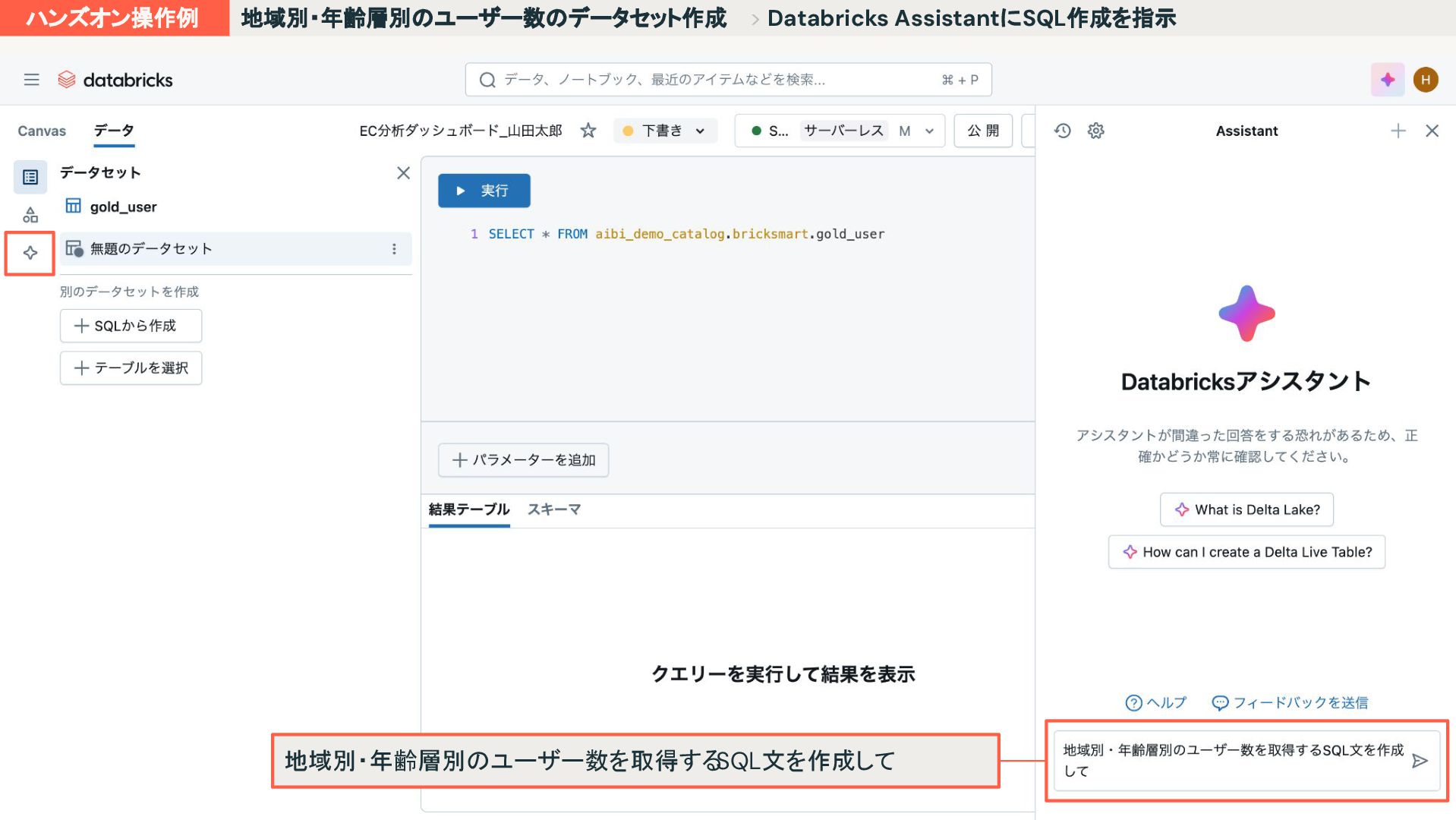This screenshot has width=1456, height=820.
Task: Click the SQL editor query line
Action: pos(686,234)
